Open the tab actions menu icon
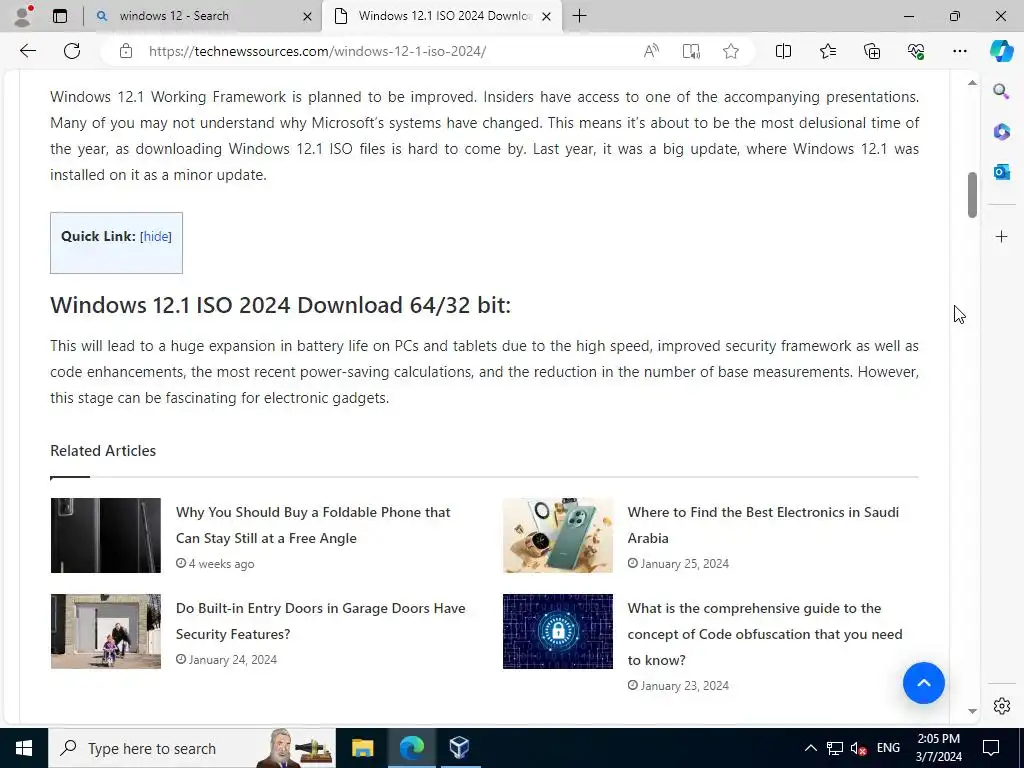 60,16
